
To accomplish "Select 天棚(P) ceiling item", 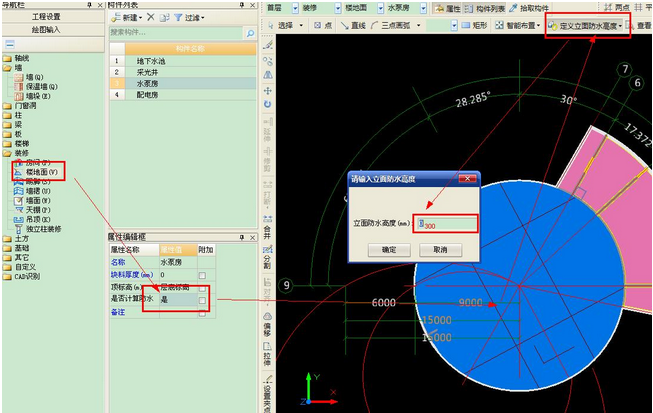I will 32,210.
